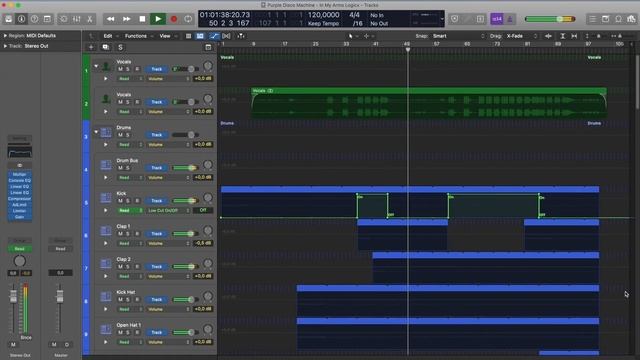Click the Horizontal Auto Zoom icon
Screen dimensions: 640x360
tap(574, 36)
